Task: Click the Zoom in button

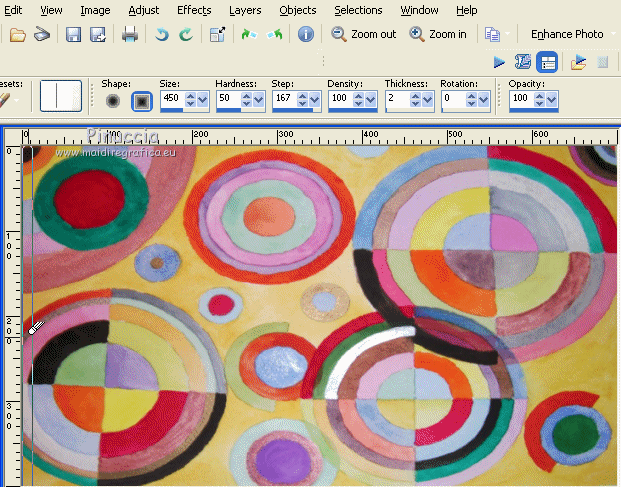Action: coord(439,34)
